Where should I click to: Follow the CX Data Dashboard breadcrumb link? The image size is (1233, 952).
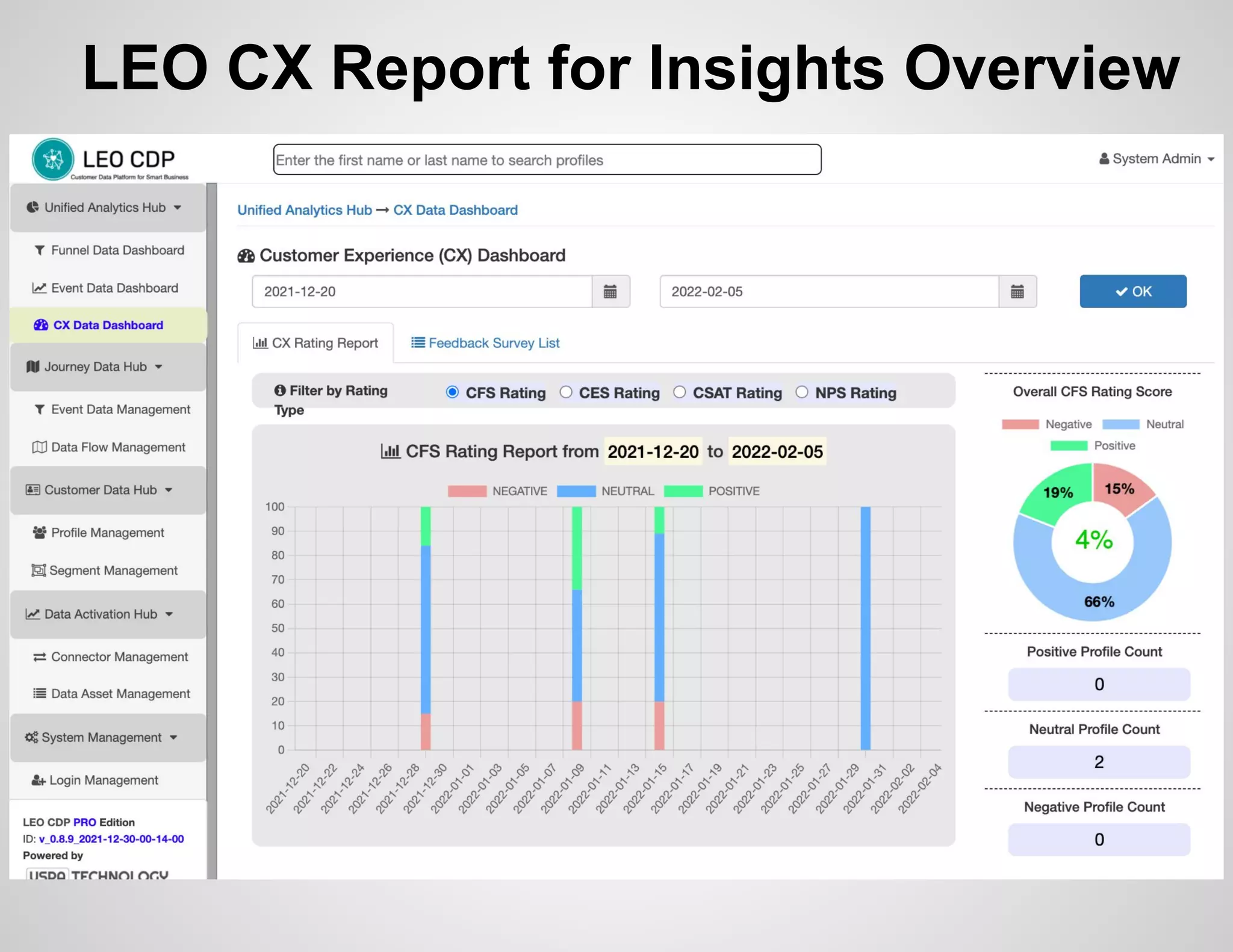(x=456, y=210)
